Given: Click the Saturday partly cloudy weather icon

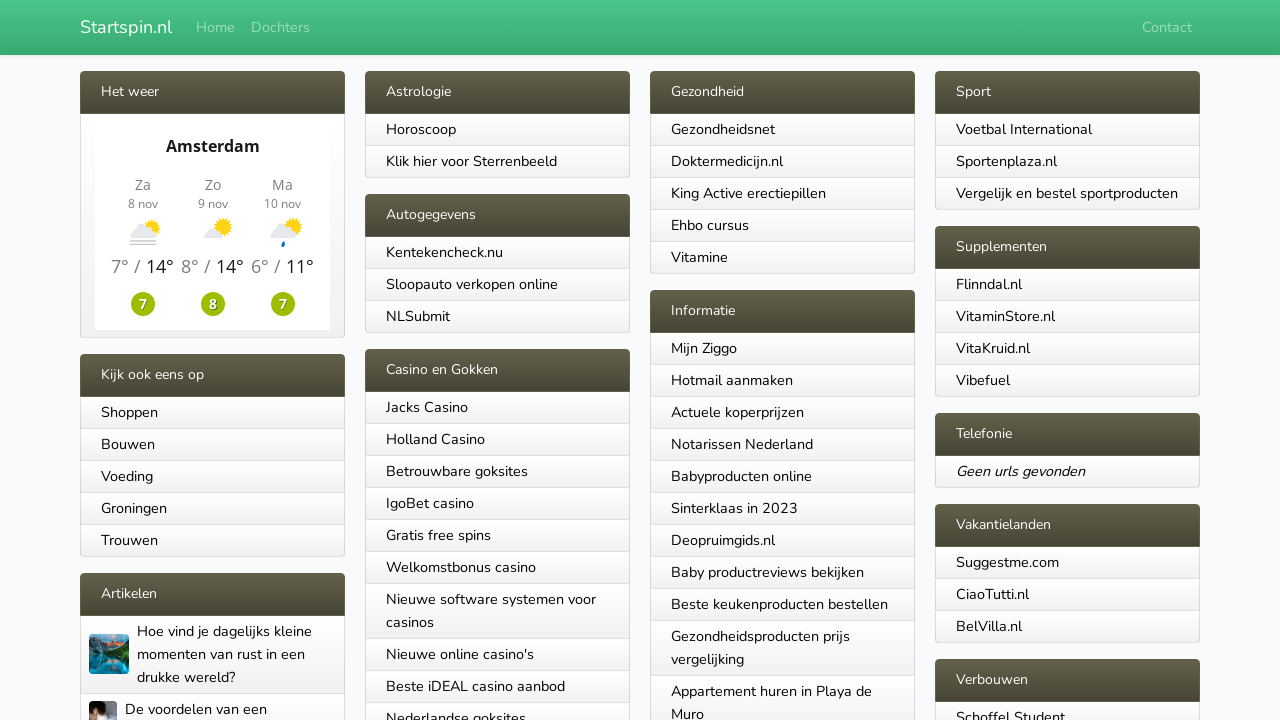Looking at the screenshot, I should coord(143,232).
